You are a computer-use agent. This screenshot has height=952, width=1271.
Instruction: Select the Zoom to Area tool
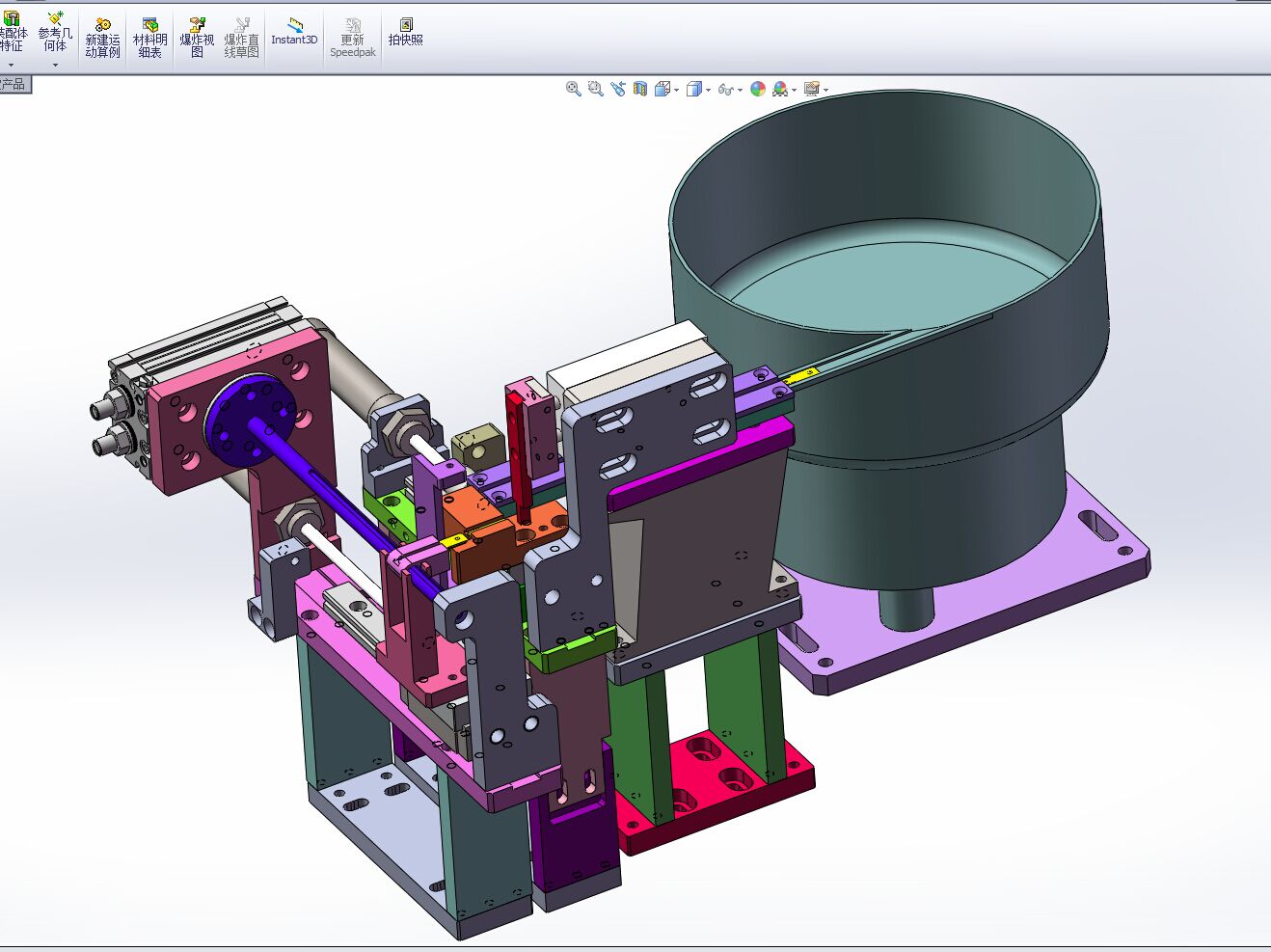tap(595, 89)
